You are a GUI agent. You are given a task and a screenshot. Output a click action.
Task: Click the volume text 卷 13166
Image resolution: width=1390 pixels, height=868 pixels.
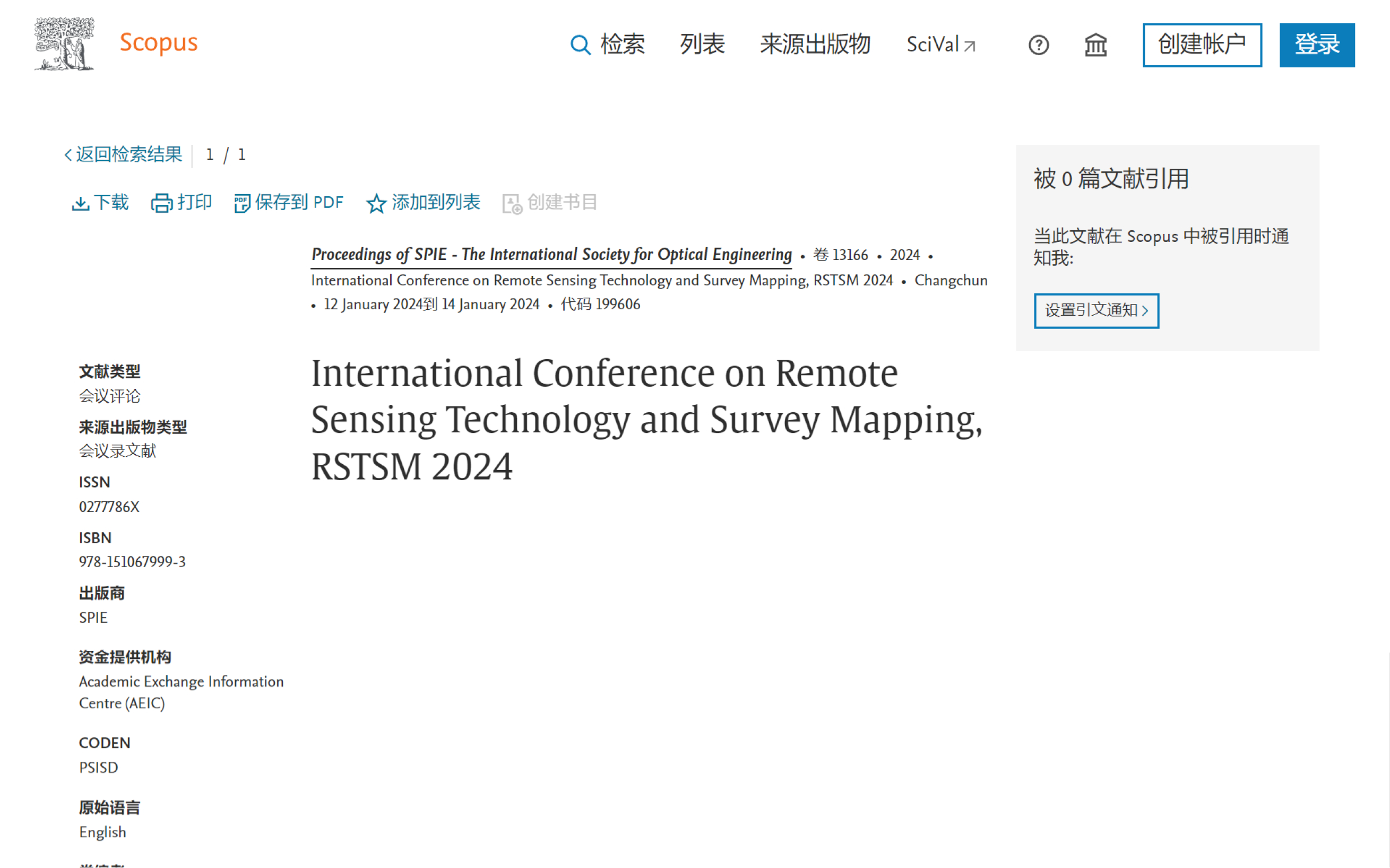(x=841, y=255)
